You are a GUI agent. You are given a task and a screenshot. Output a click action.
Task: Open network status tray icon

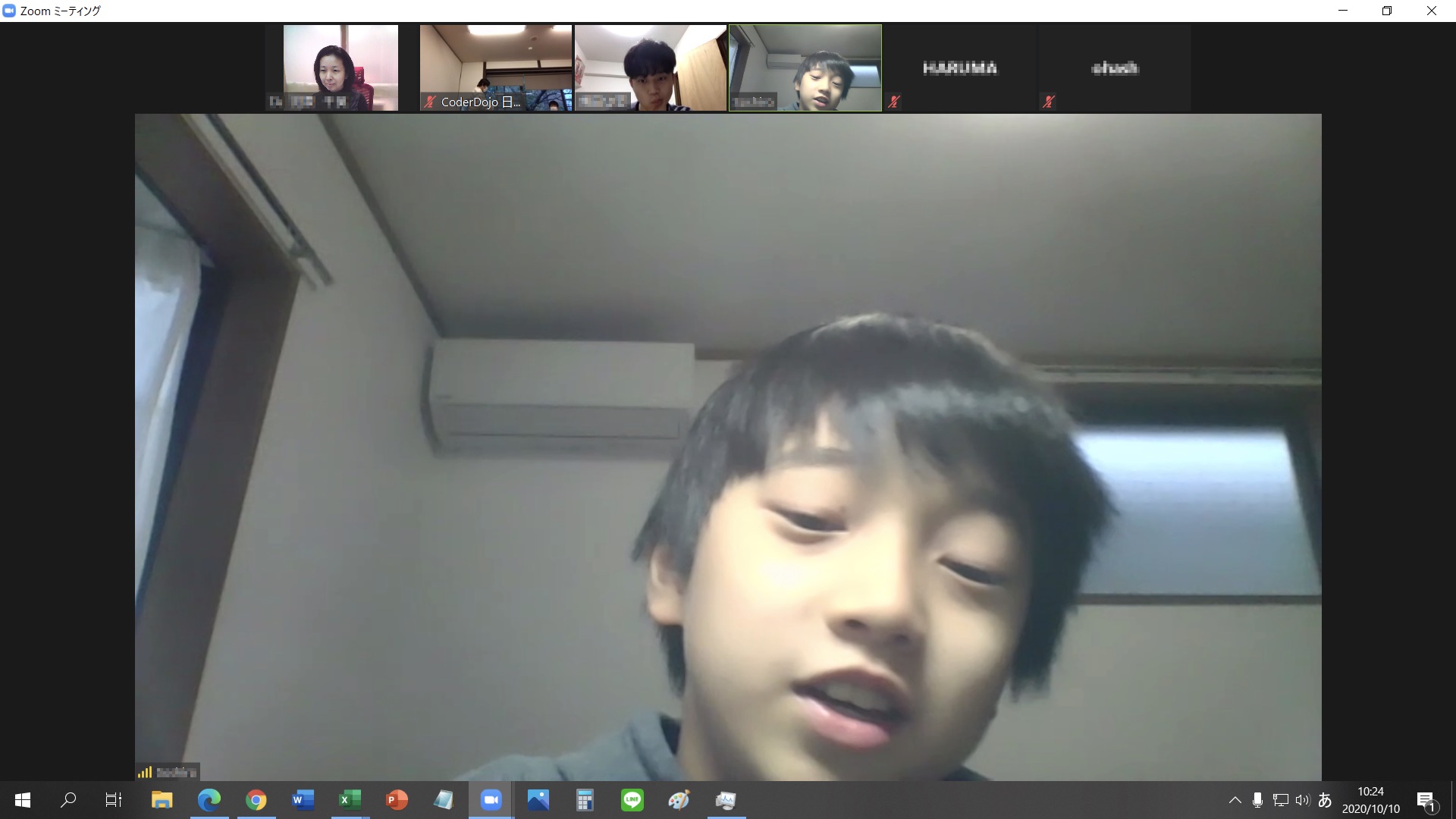[x=1280, y=800]
